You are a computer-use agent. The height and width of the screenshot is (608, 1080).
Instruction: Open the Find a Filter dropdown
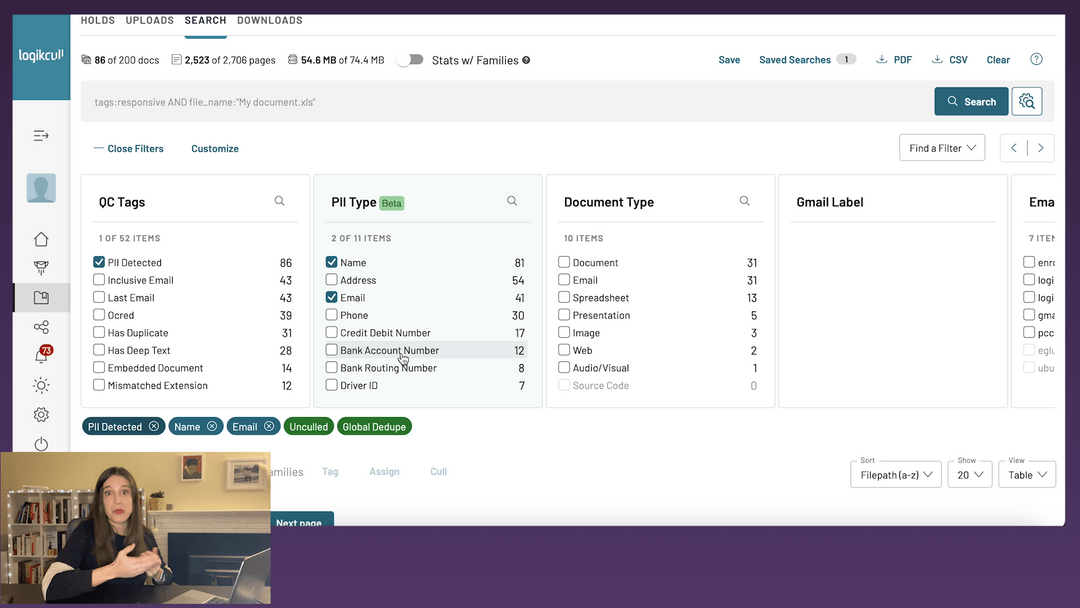pyautogui.click(x=941, y=147)
